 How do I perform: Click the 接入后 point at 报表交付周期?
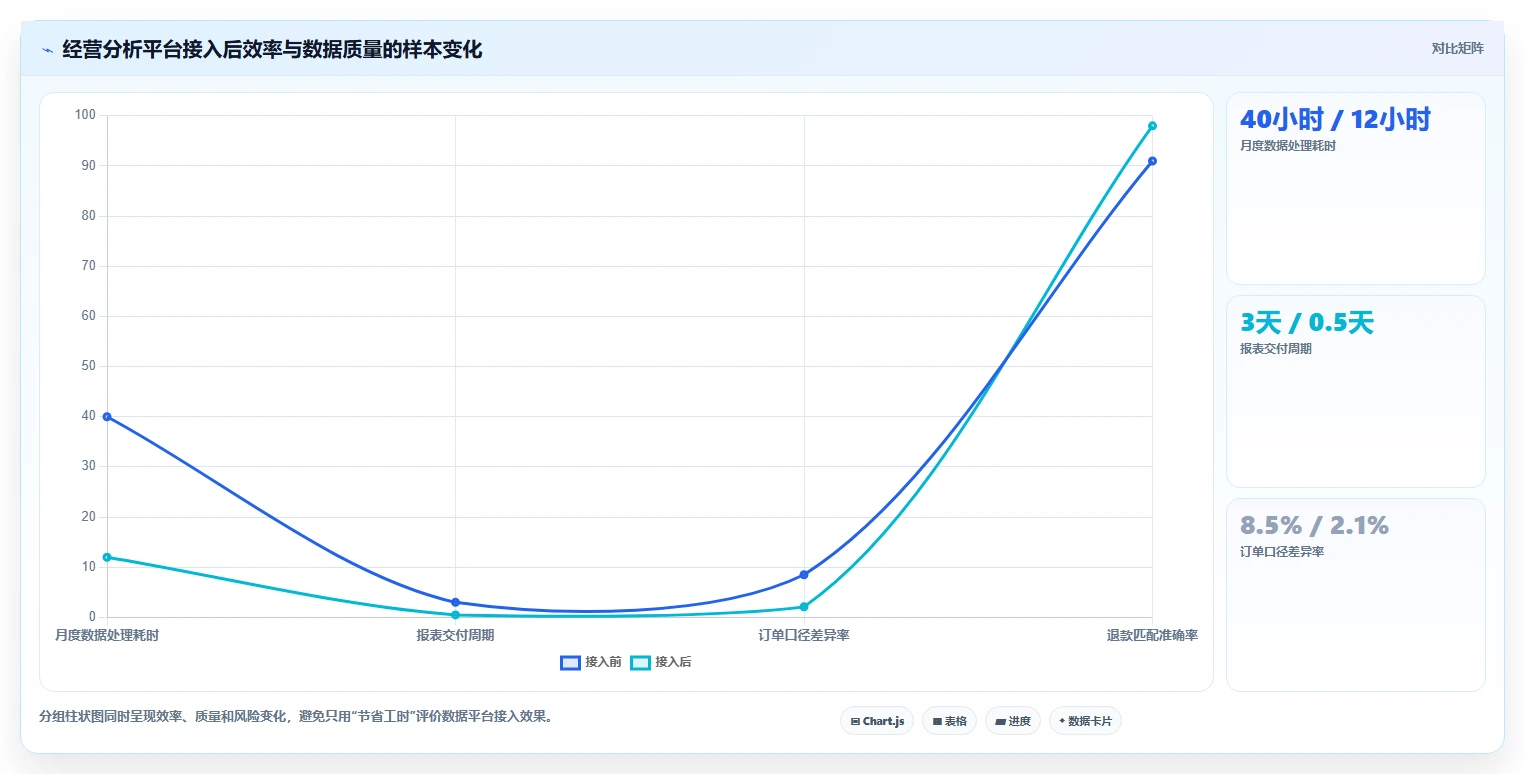[x=455, y=615]
